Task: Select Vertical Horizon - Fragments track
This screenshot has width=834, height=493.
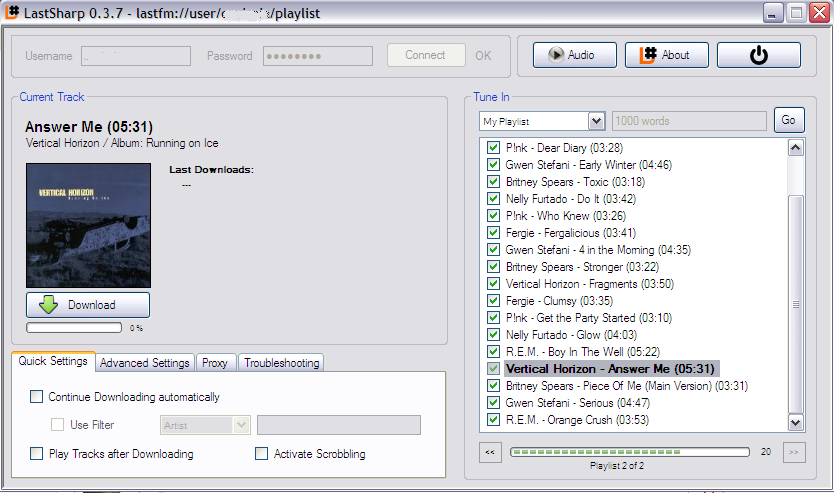Action: click(589, 283)
